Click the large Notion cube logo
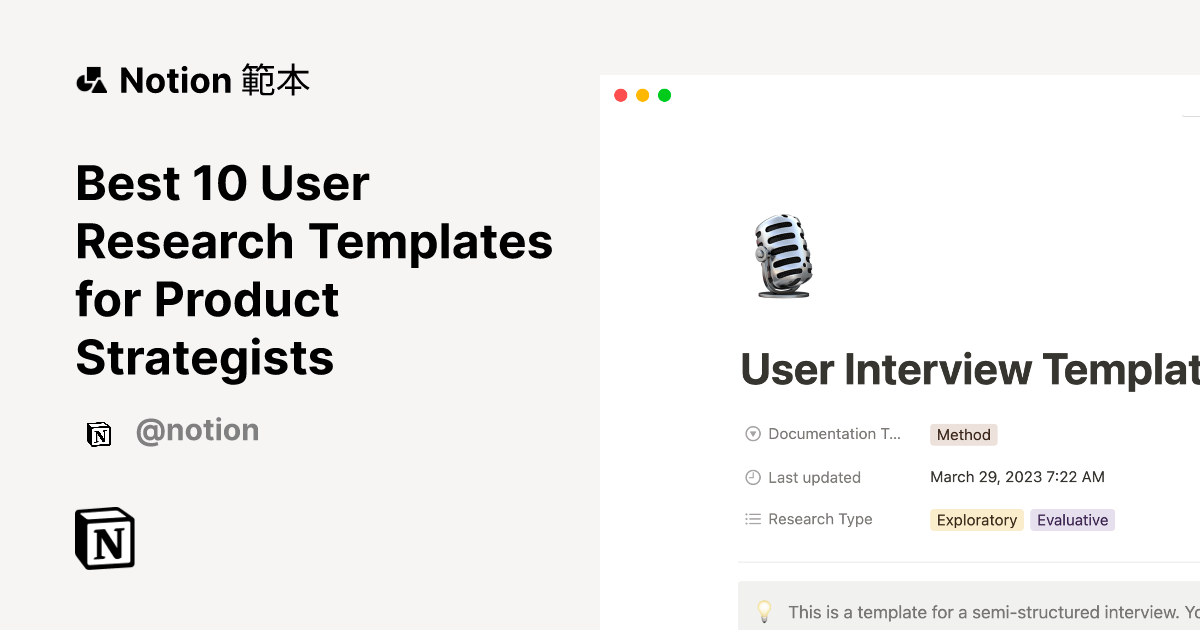Screen dimensions: 1200x630 point(105,538)
